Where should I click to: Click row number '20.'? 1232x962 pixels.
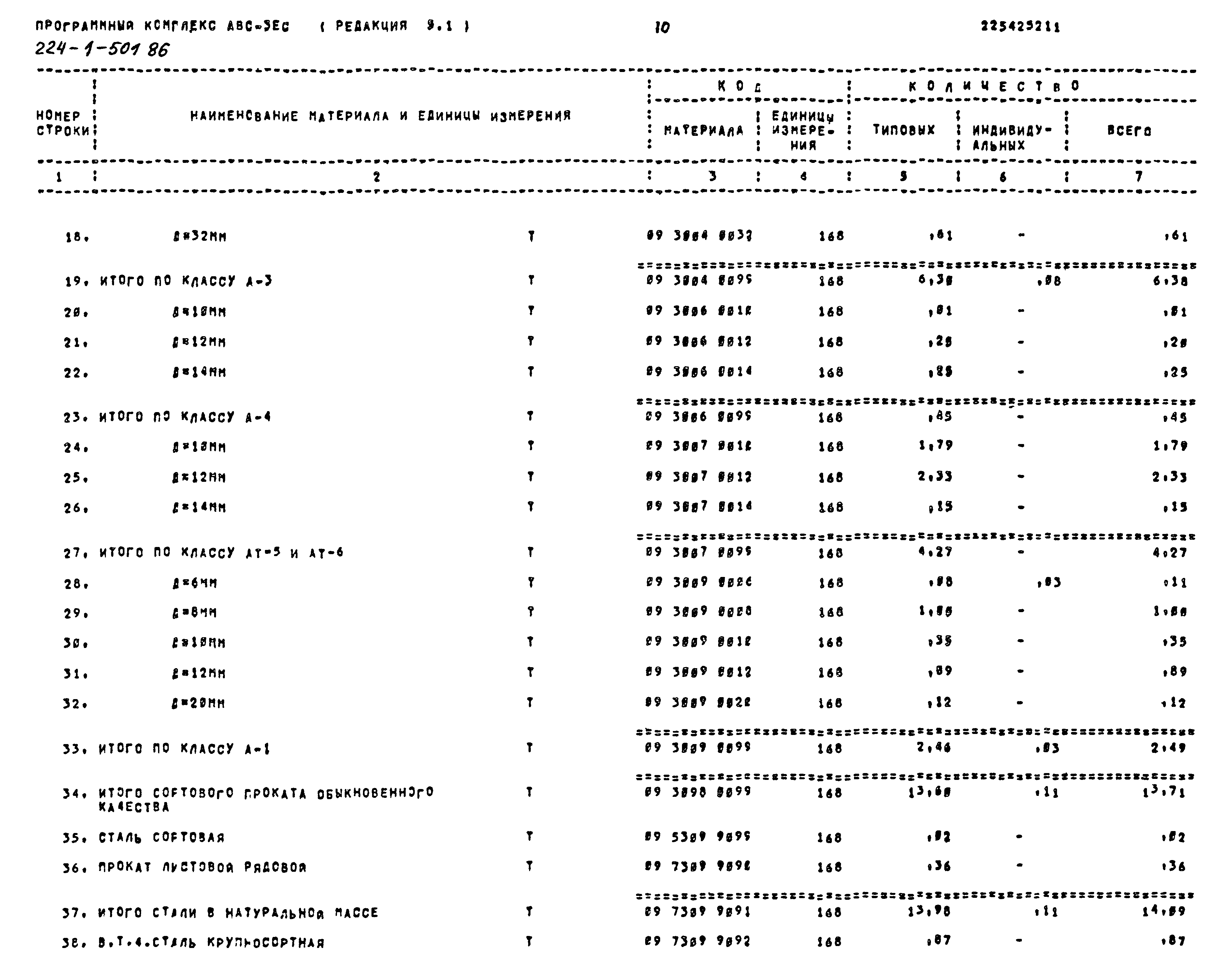pyautogui.click(x=76, y=312)
